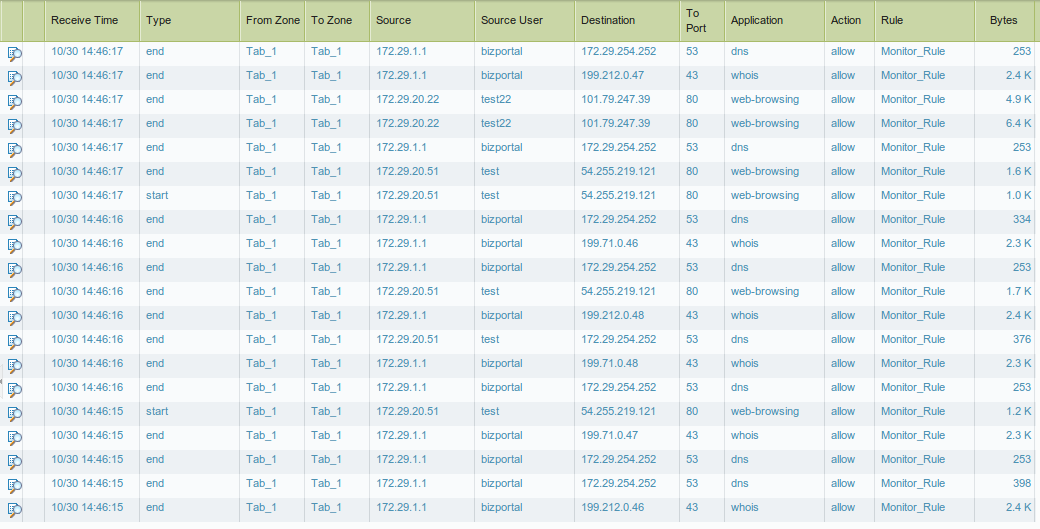Click magnifier icon for the 1.7 K row
This screenshot has width=1040, height=529.
(14, 293)
